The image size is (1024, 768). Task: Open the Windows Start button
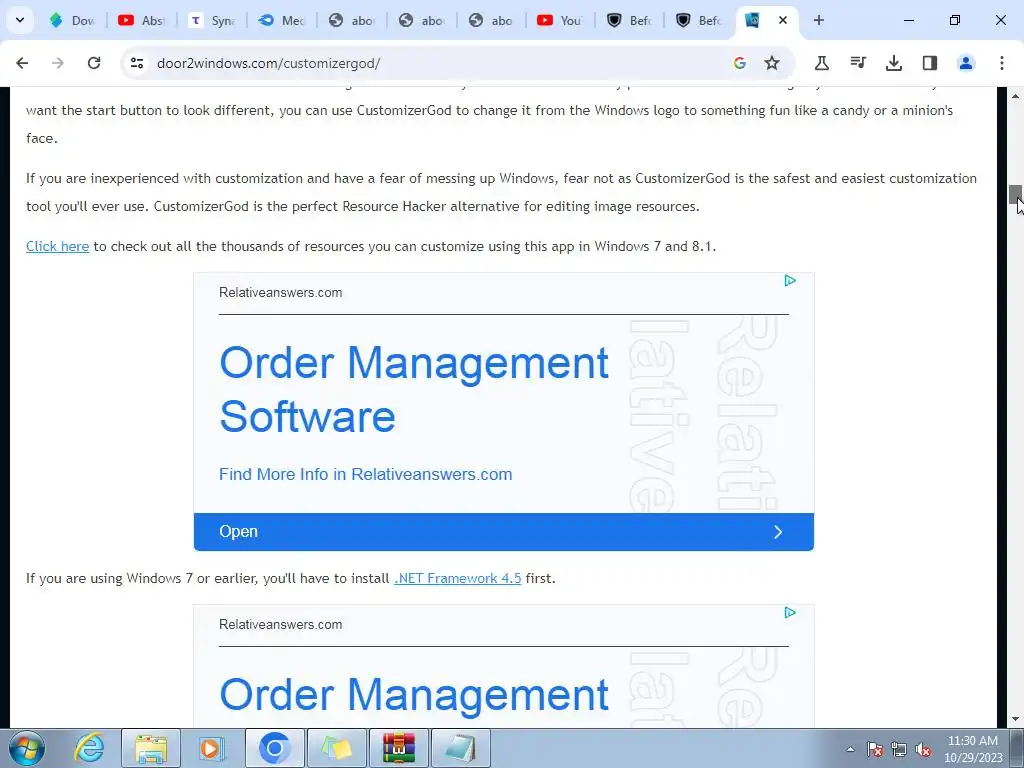tap(26, 748)
